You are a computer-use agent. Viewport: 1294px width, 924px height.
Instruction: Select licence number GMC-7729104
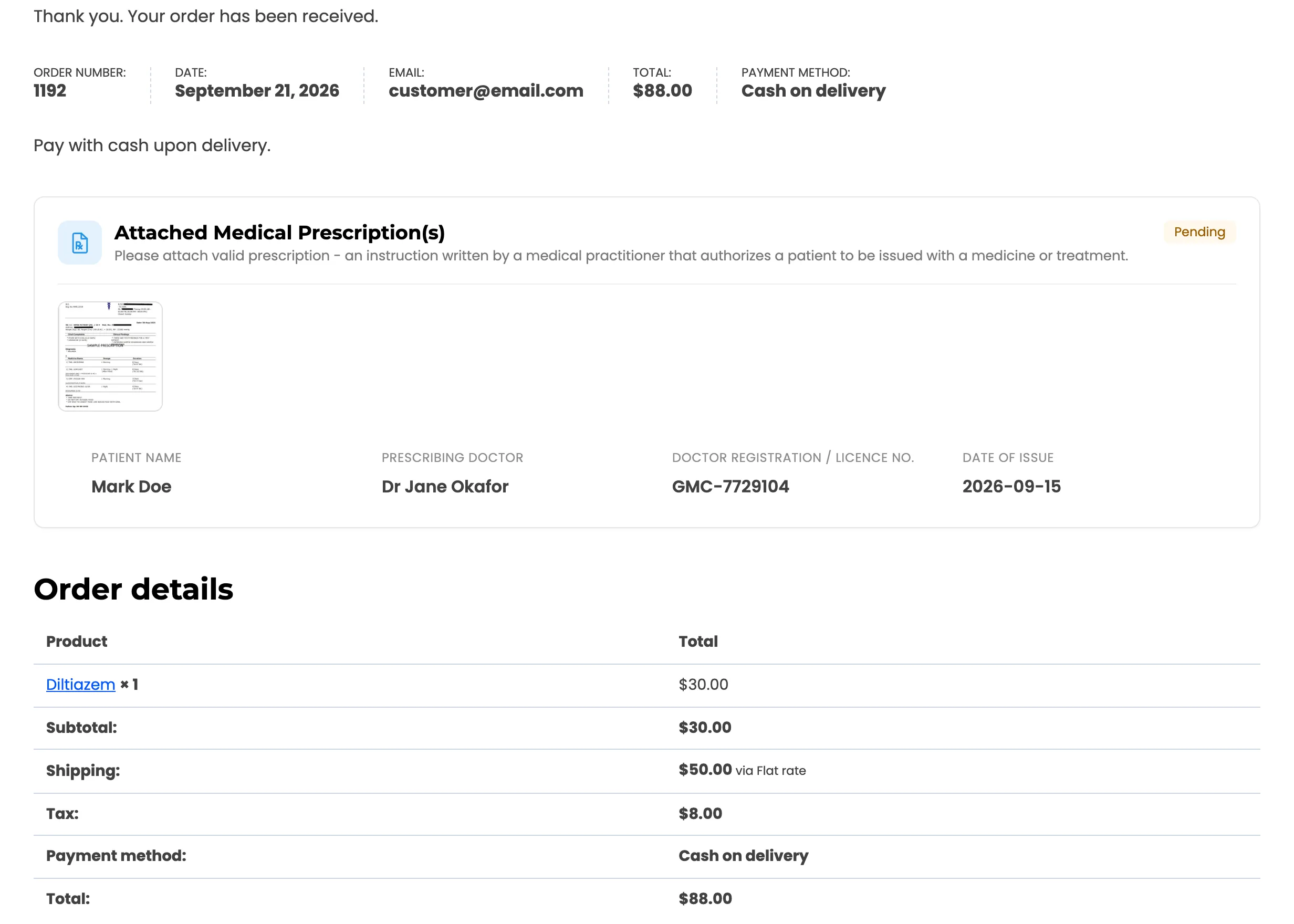[x=731, y=487]
